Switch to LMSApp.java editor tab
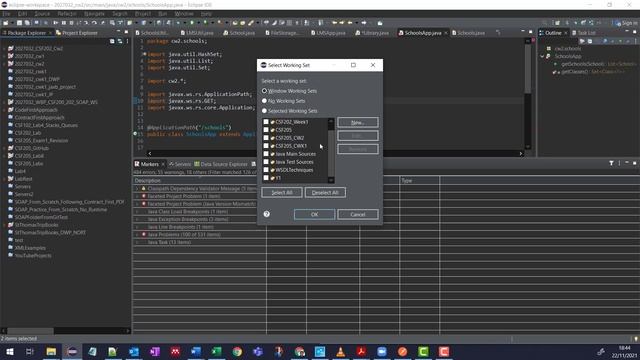Viewport: 640px width, 360px height. pyautogui.click(x=328, y=33)
